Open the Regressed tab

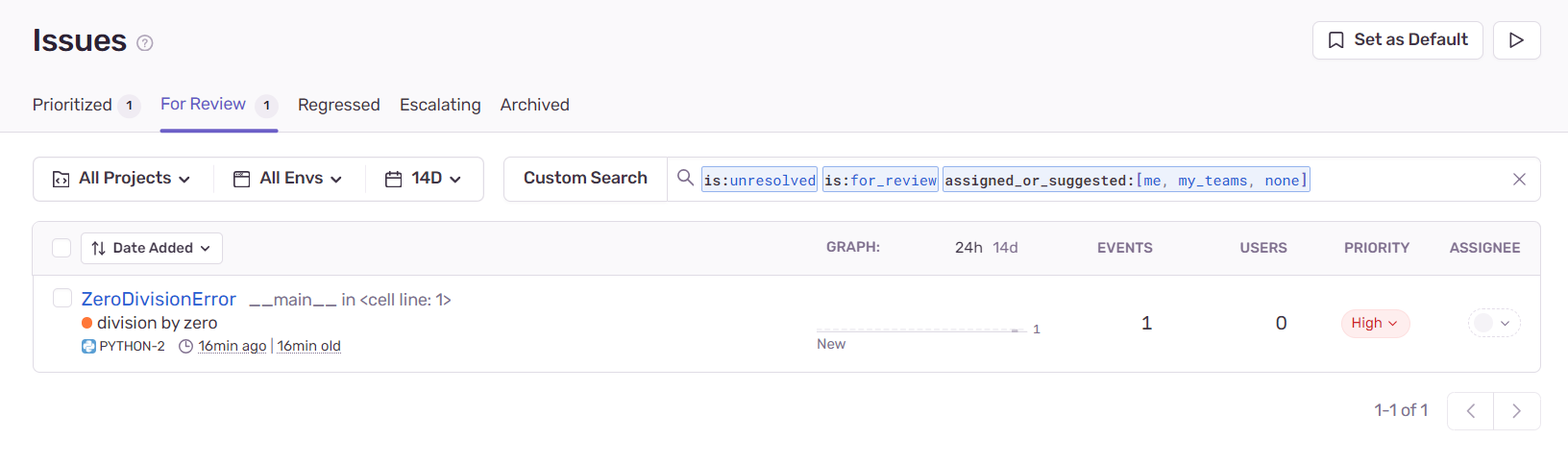tap(338, 105)
